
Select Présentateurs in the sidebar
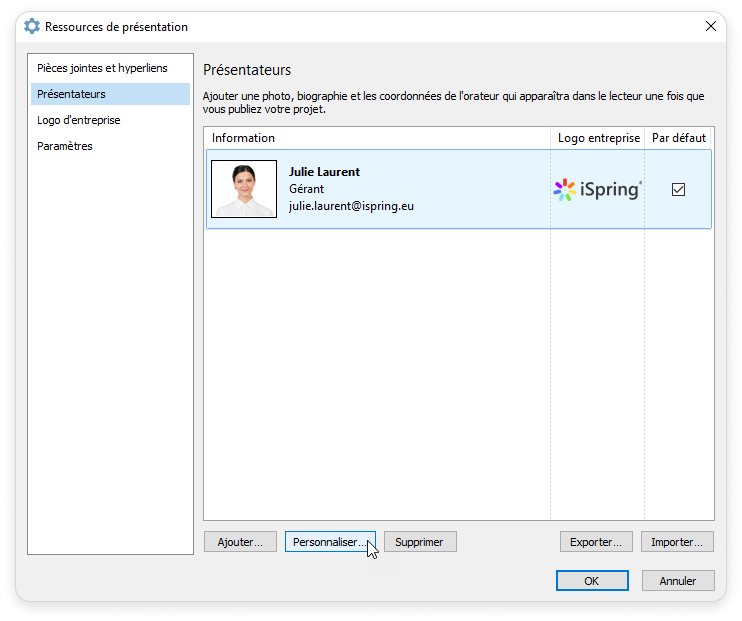click(71, 94)
